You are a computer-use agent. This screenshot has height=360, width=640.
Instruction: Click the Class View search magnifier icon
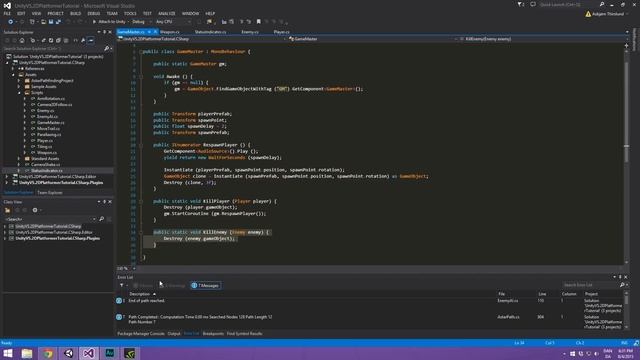tap(102, 219)
